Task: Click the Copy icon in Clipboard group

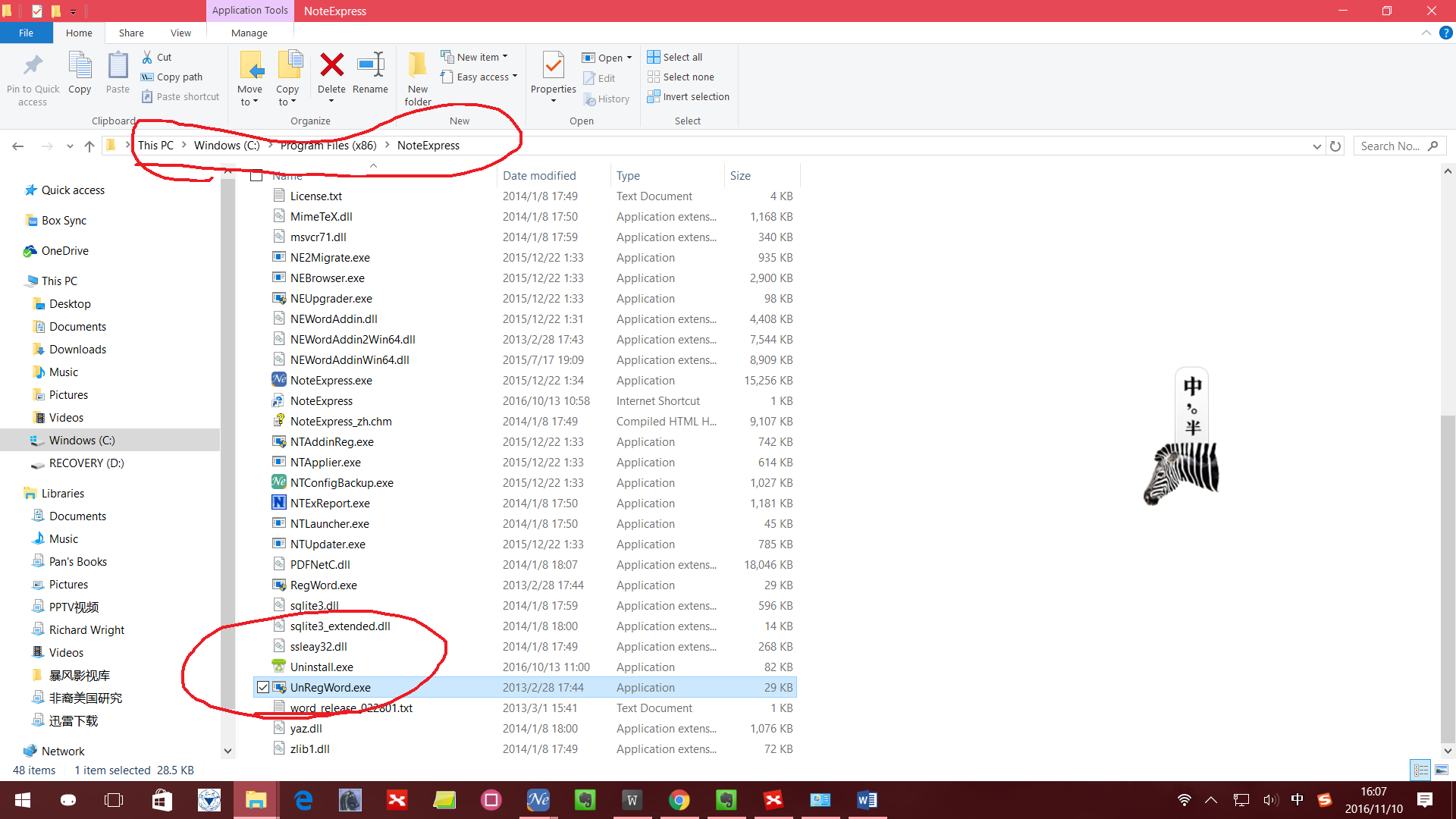Action: pos(80,66)
